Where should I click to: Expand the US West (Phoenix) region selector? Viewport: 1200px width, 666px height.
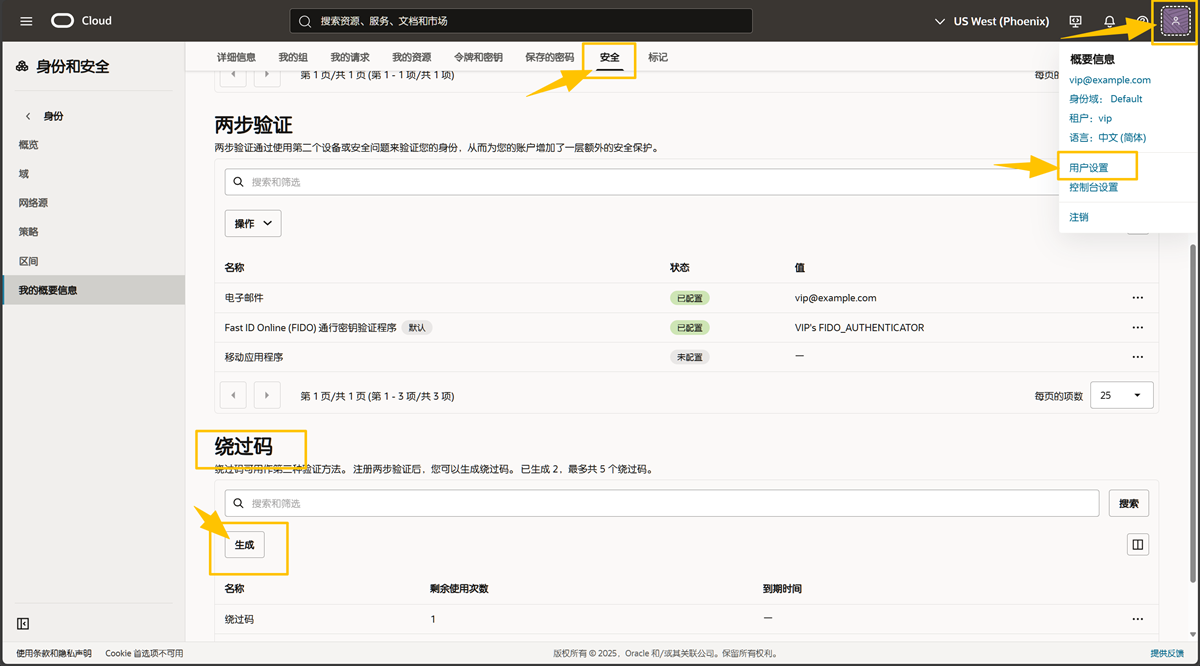(x=992, y=21)
